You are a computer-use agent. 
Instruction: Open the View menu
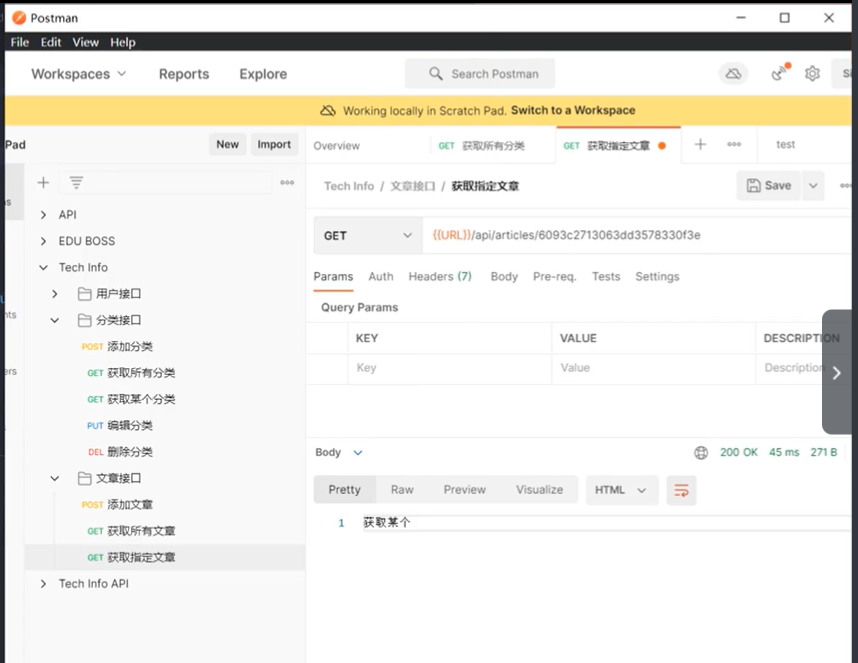pos(85,42)
